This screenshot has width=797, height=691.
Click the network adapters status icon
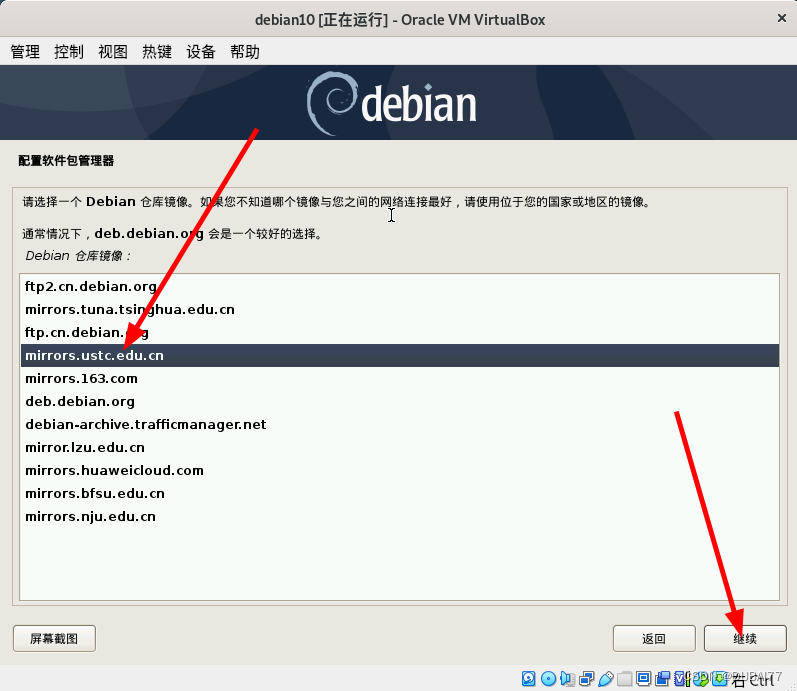click(587, 679)
